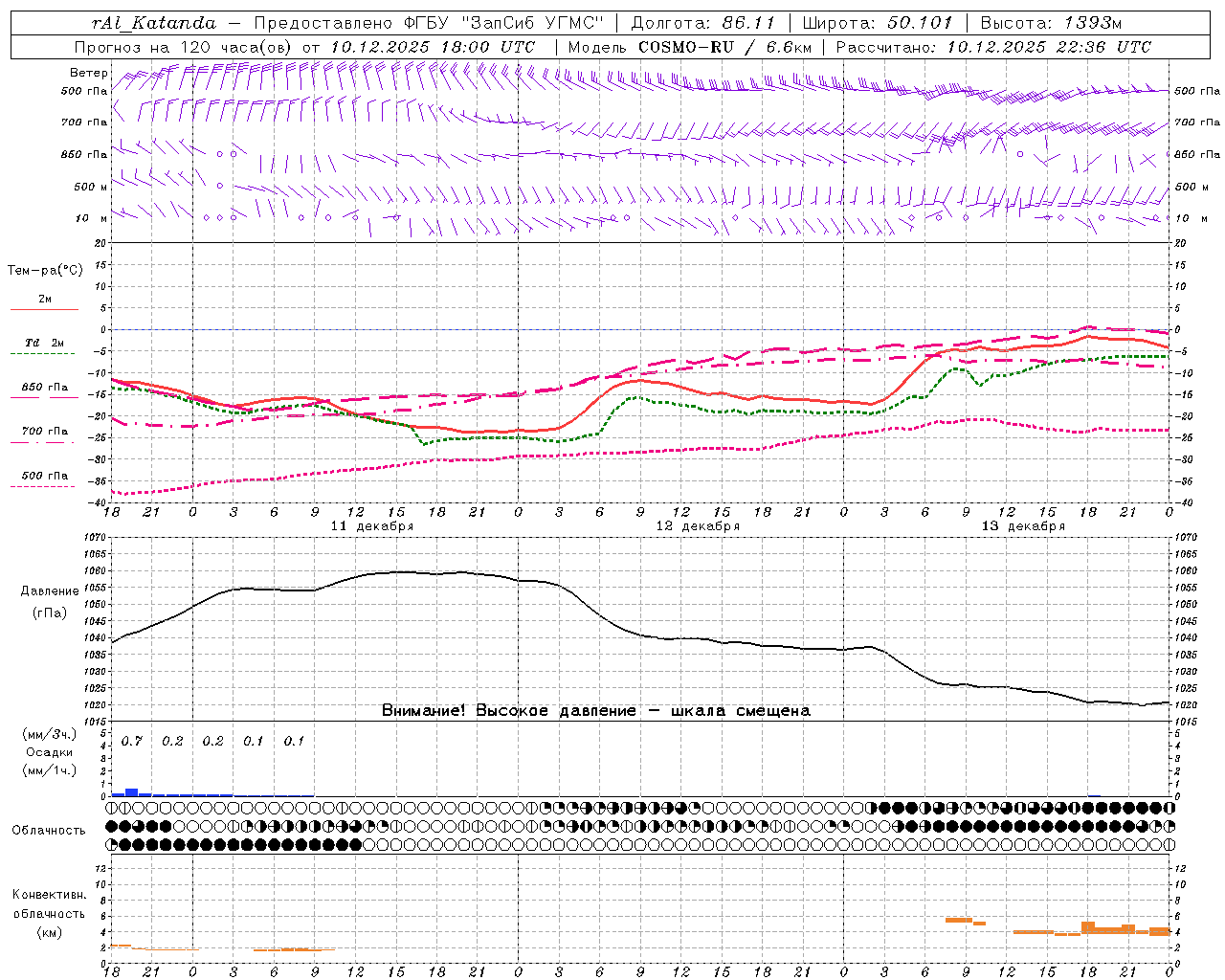The width and height of the screenshot is (1225, 980).
Task: Click the Широта: 50.101 value
Action: (x=878, y=23)
